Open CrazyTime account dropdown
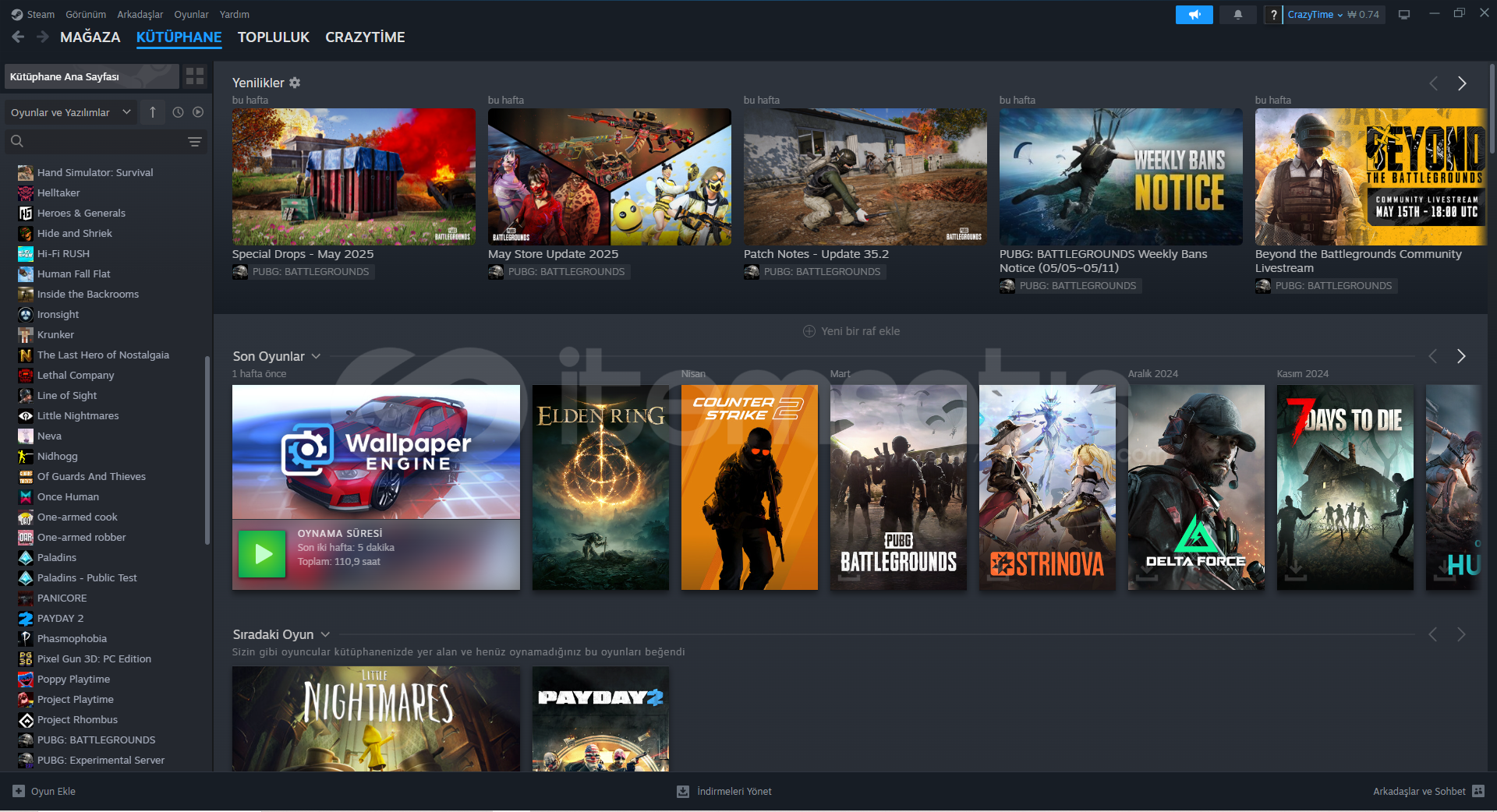Viewport: 1497px width, 812px height. pos(1315,15)
